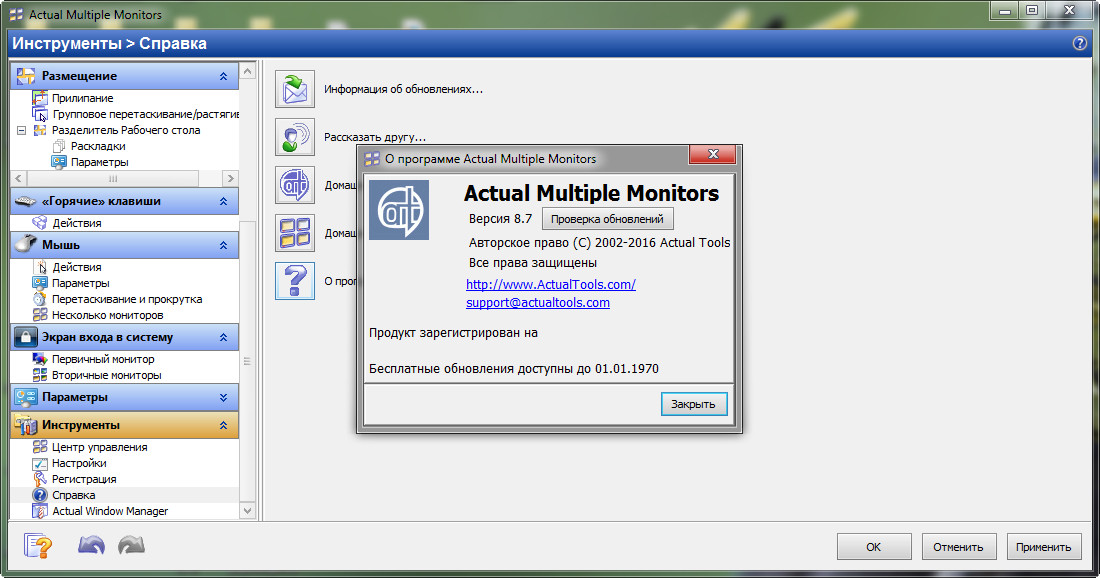
Task: Click the Tell a Friend icon
Action: pyautogui.click(x=295, y=137)
